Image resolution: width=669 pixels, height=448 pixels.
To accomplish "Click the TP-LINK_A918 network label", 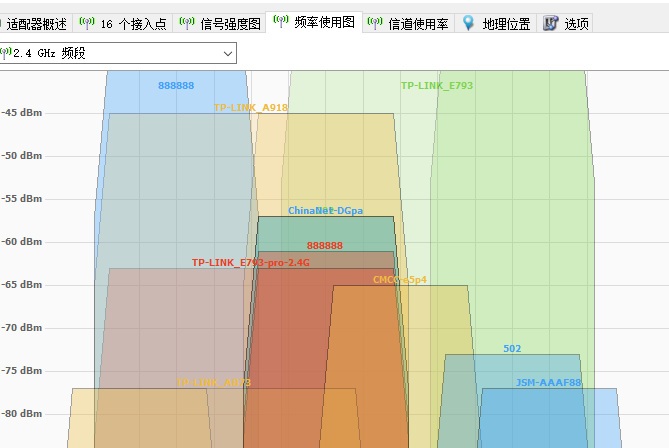I will (x=251, y=108).
